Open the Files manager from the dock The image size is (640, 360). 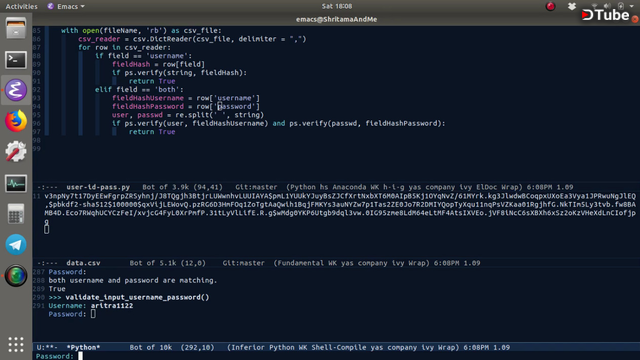[16, 29]
